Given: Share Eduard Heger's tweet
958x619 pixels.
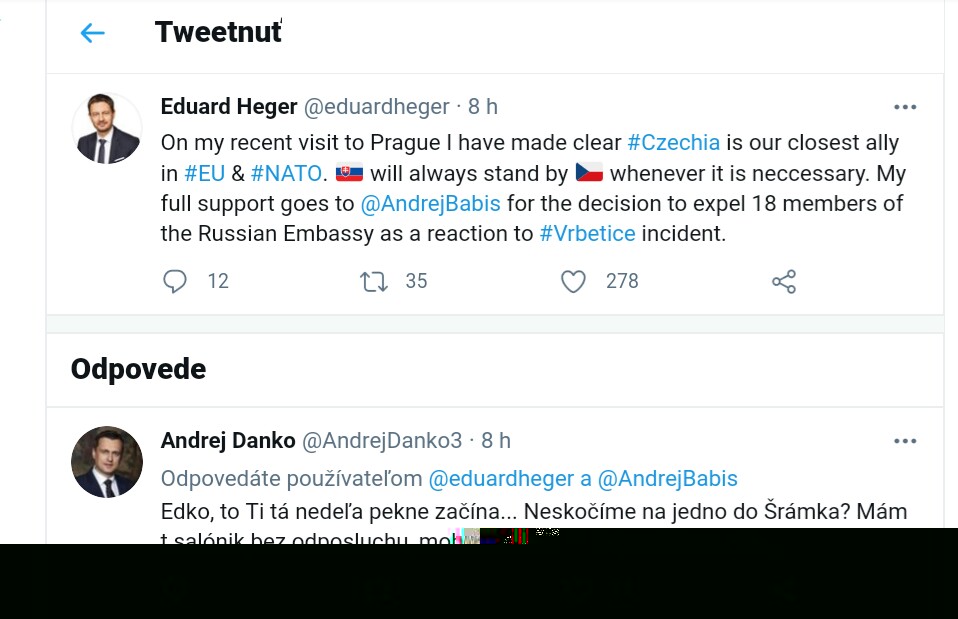Looking at the screenshot, I should point(784,282).
